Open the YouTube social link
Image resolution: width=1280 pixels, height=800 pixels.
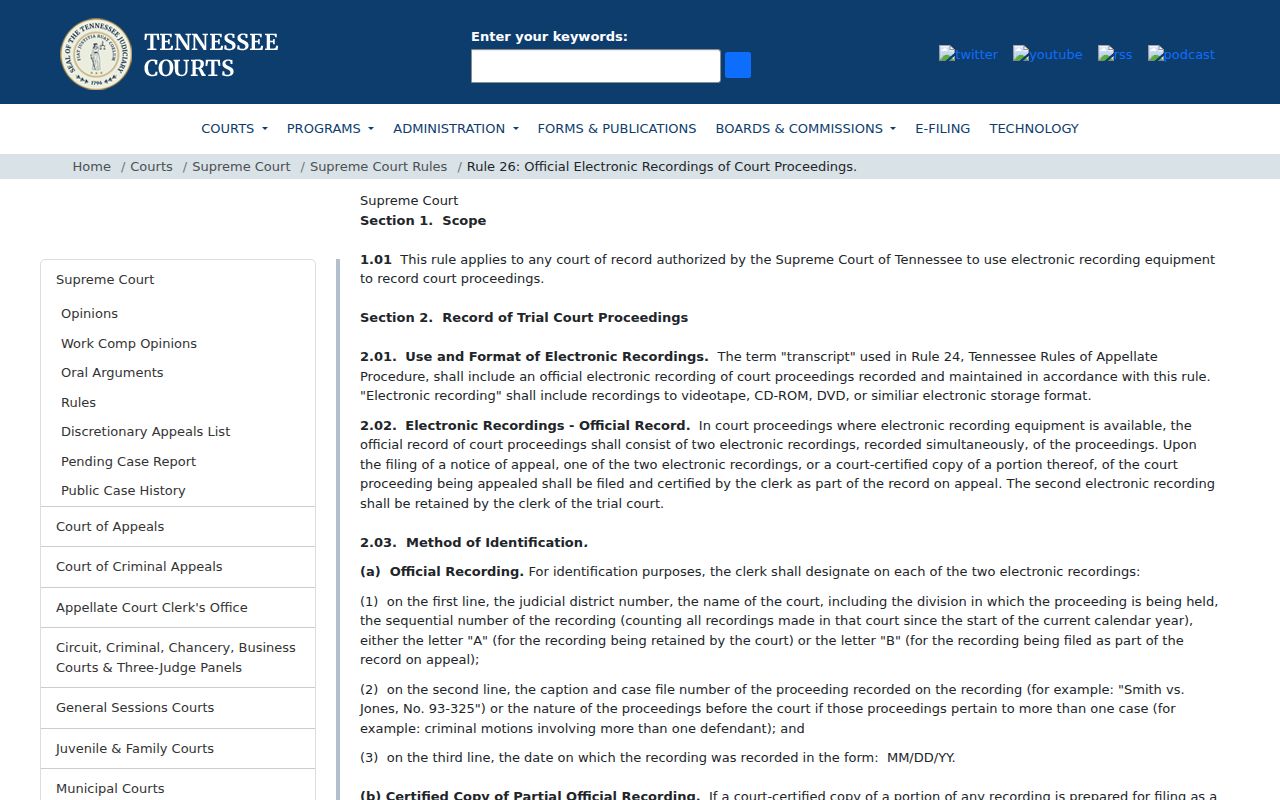point(1047,54)
